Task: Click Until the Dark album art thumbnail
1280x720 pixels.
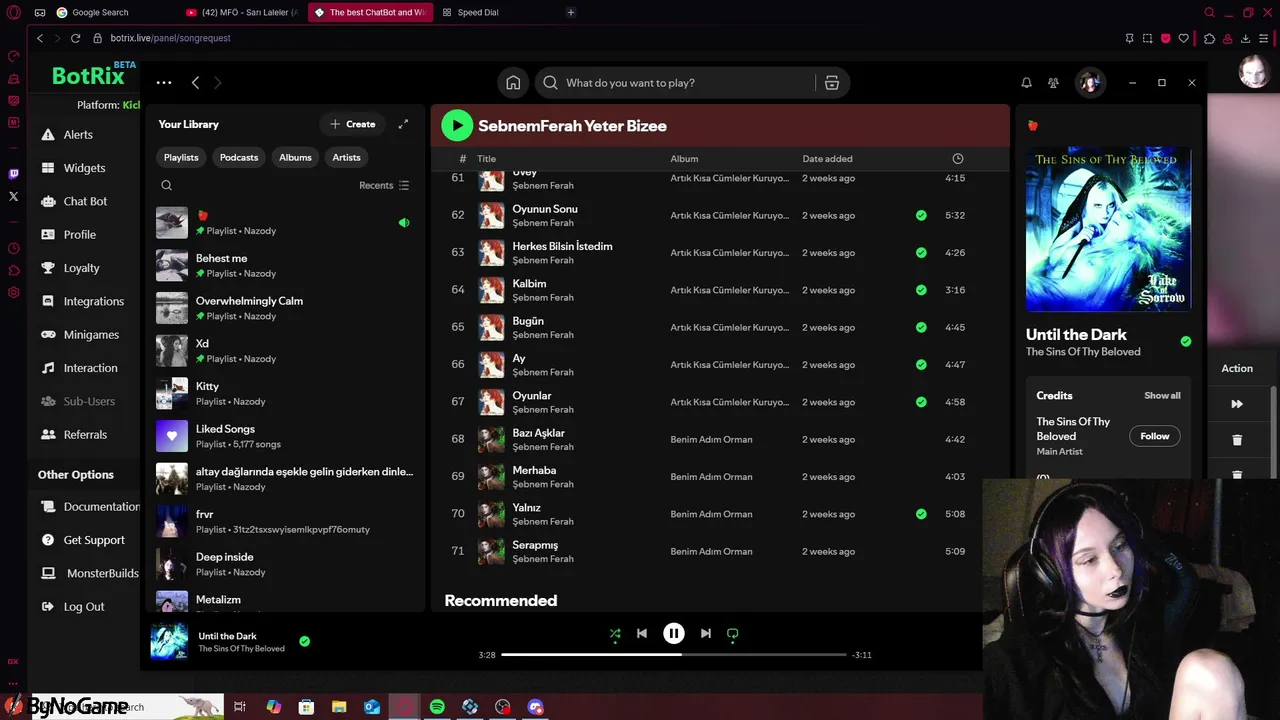Action: coord(169,642)
